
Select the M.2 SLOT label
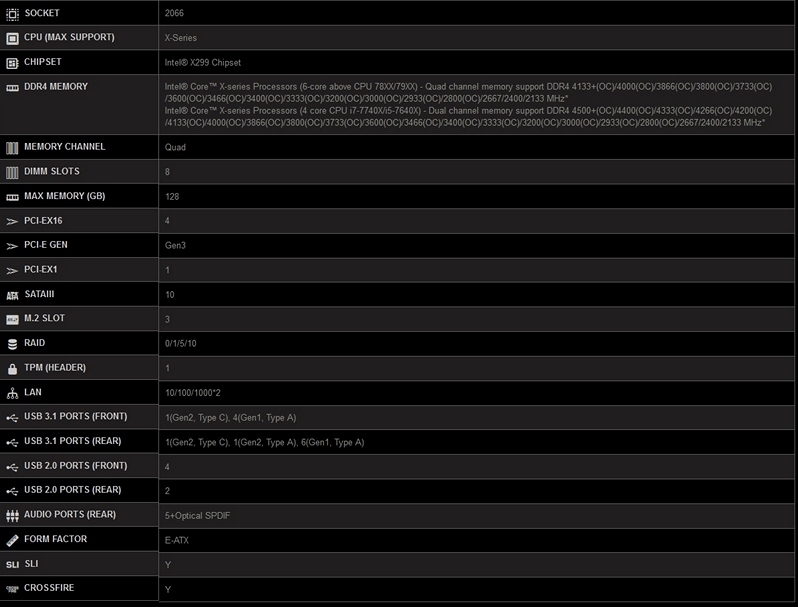tap(44, 318)
